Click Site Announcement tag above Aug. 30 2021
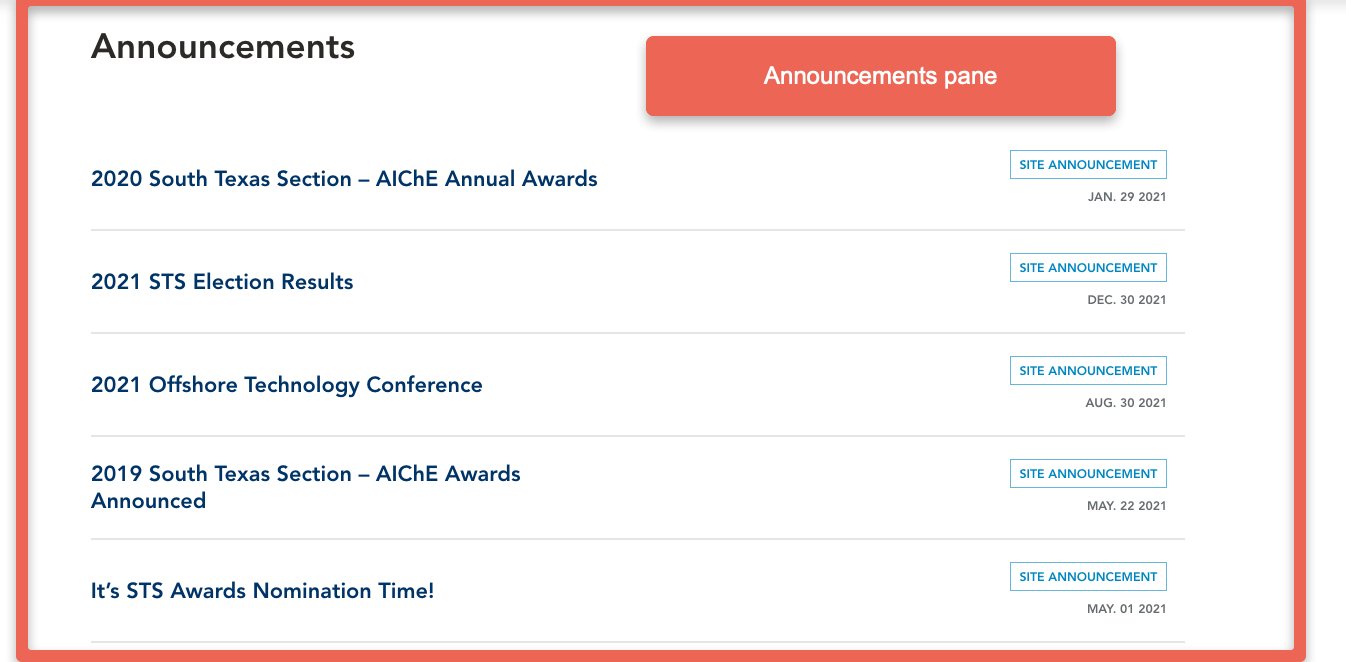 (1088, 371)
